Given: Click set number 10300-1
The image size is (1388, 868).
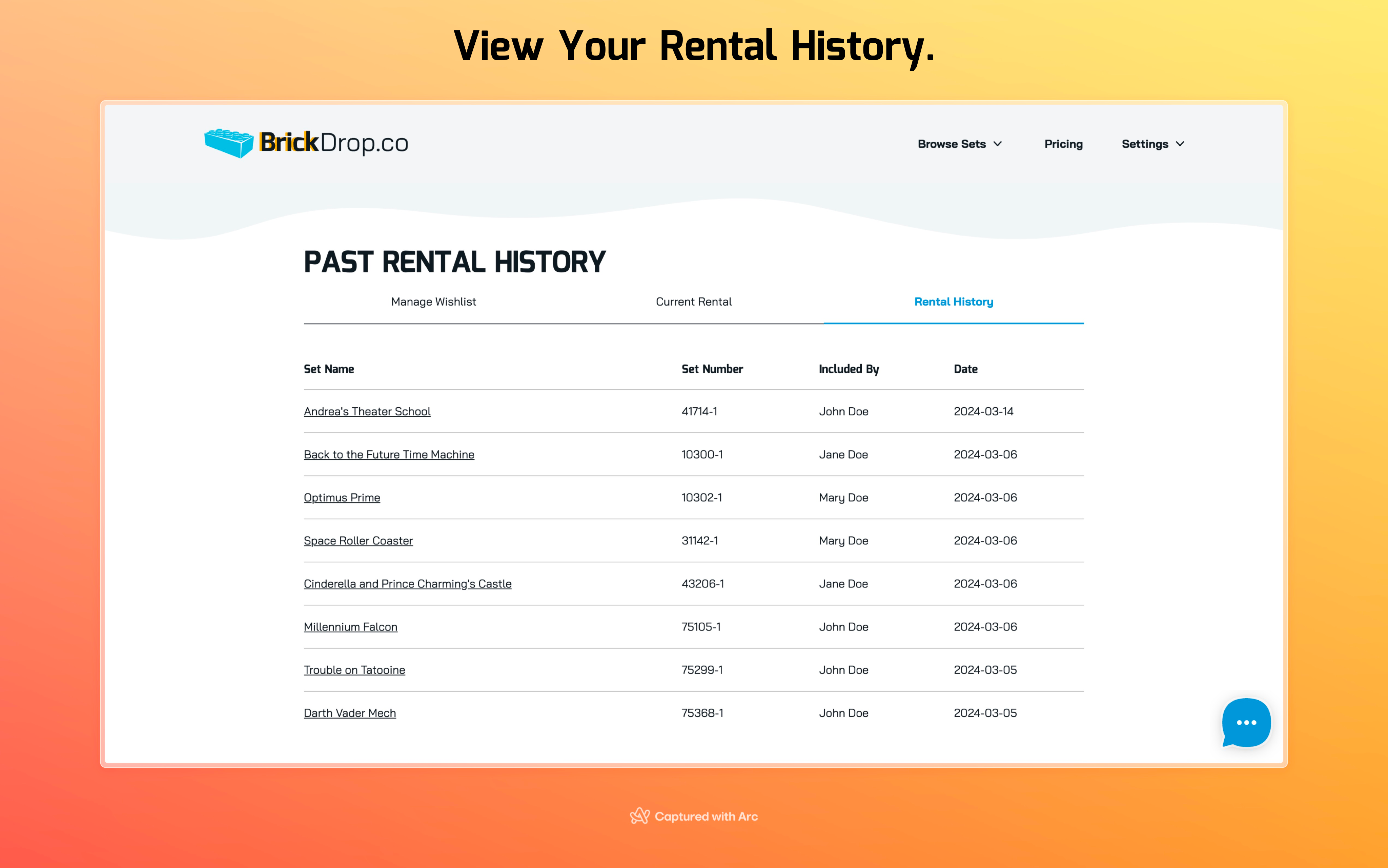Looking at the screenshot, I should 702,455.
